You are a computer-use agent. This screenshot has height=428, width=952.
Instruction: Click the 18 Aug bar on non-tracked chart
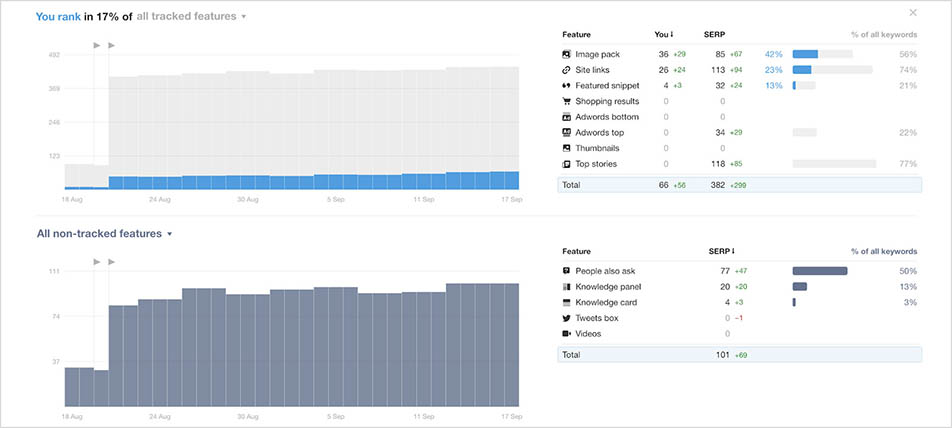(72, 387)
